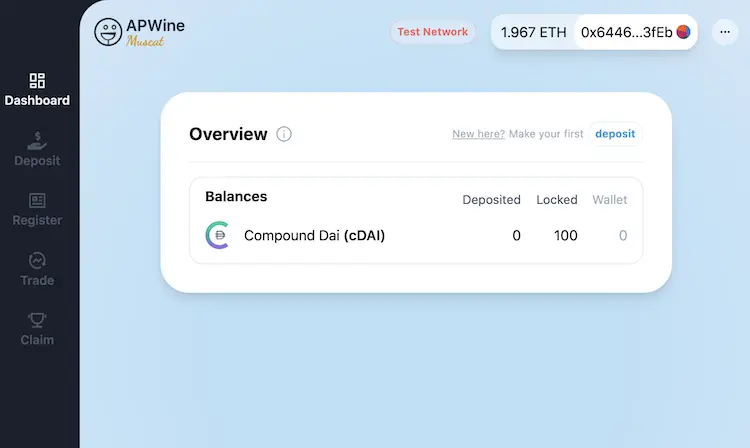Click the 1.967 ETH balance
This screenshot has width=750, height=448.
(x=533, y=32)
